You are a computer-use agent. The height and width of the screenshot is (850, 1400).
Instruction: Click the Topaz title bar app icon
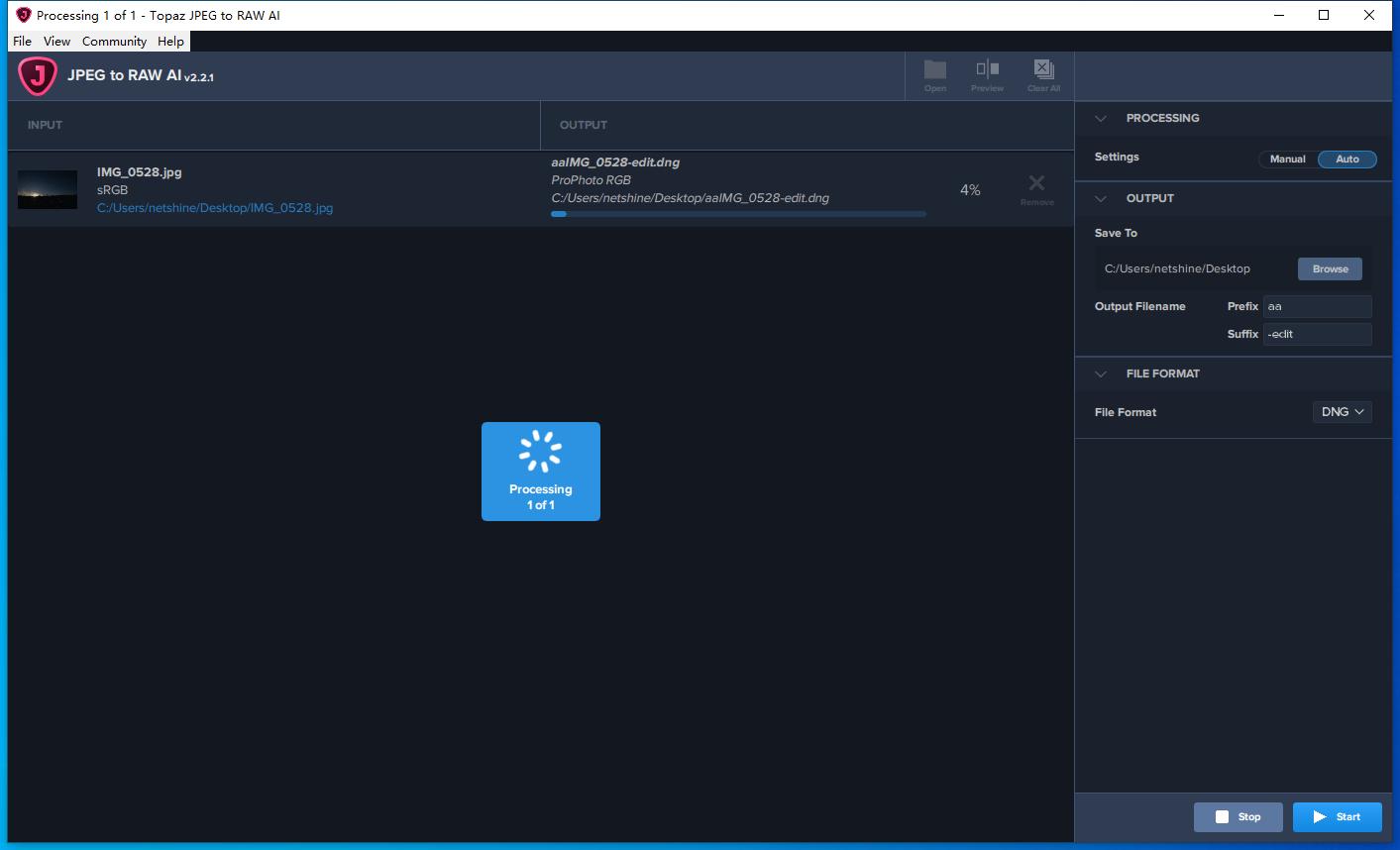point(24,15)
